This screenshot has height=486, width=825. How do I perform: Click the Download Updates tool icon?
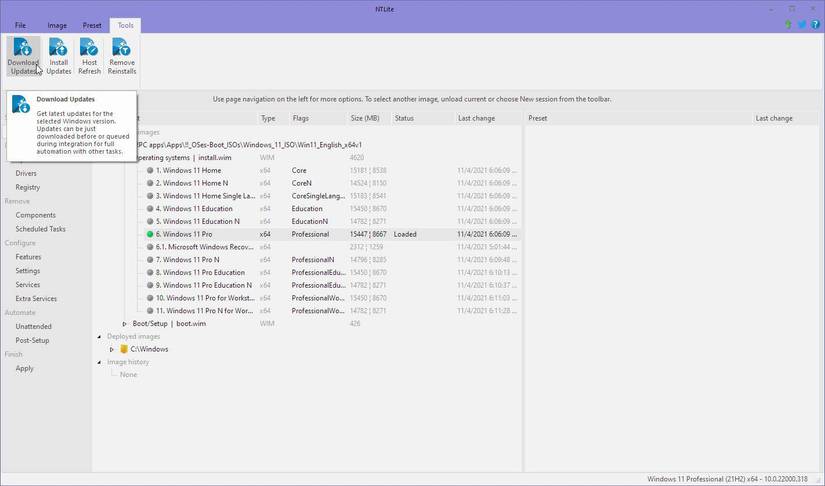point(23,47)
